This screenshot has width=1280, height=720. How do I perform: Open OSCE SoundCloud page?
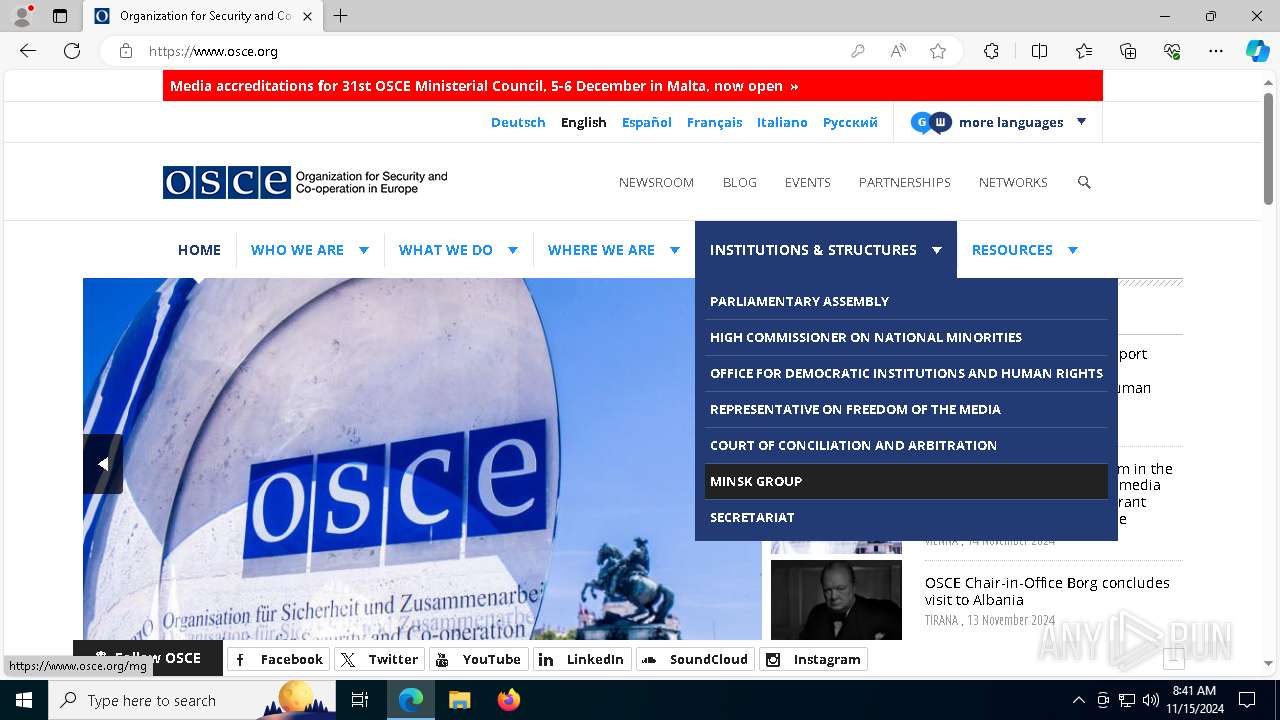pos(696,659)
